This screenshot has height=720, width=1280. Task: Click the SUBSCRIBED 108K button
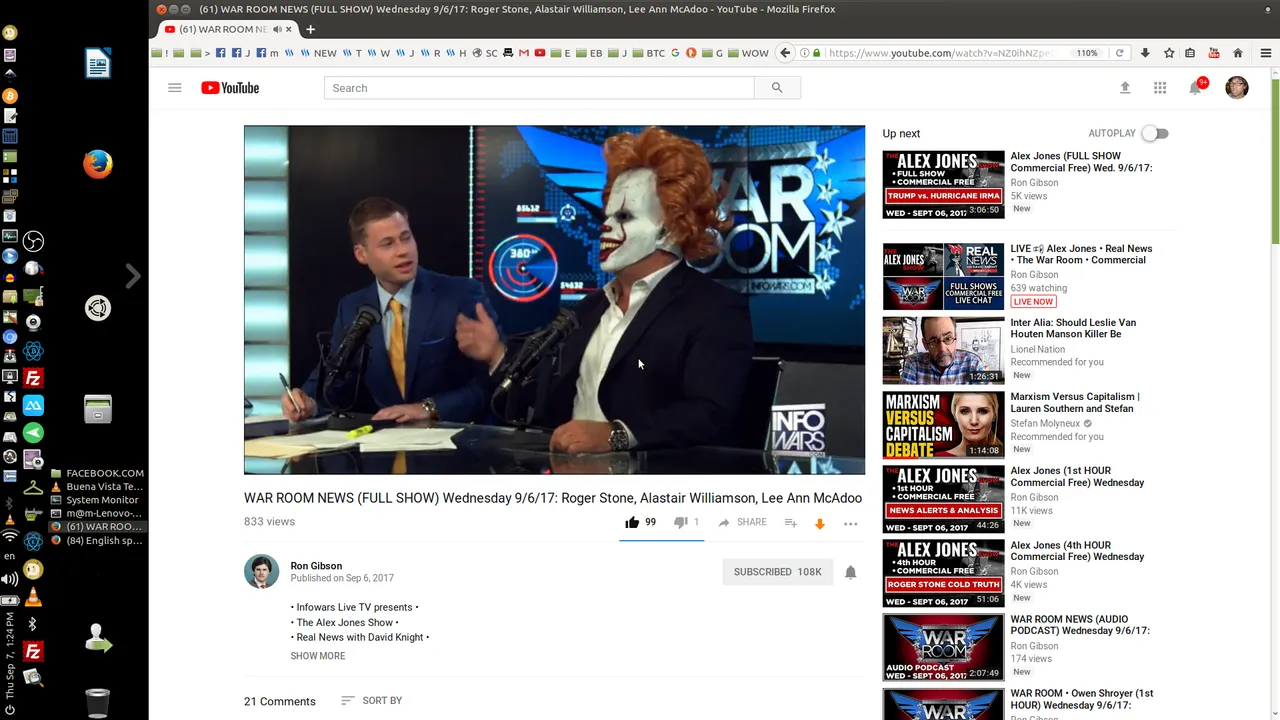(778, 572)
